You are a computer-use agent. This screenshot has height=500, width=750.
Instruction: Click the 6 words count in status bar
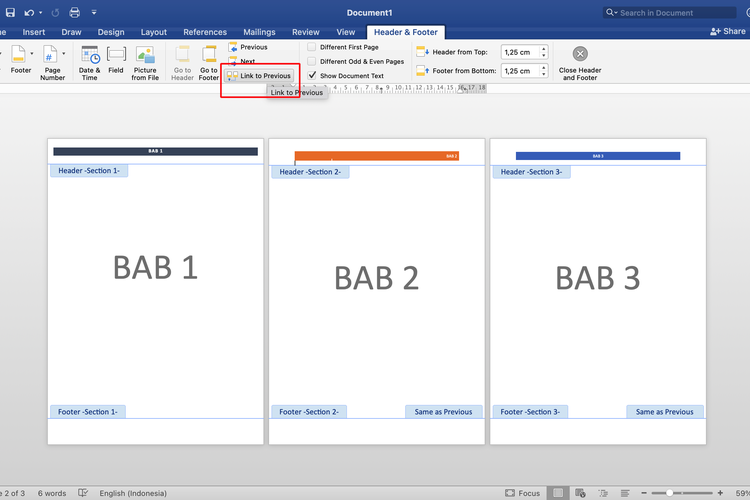click(52, 493)
